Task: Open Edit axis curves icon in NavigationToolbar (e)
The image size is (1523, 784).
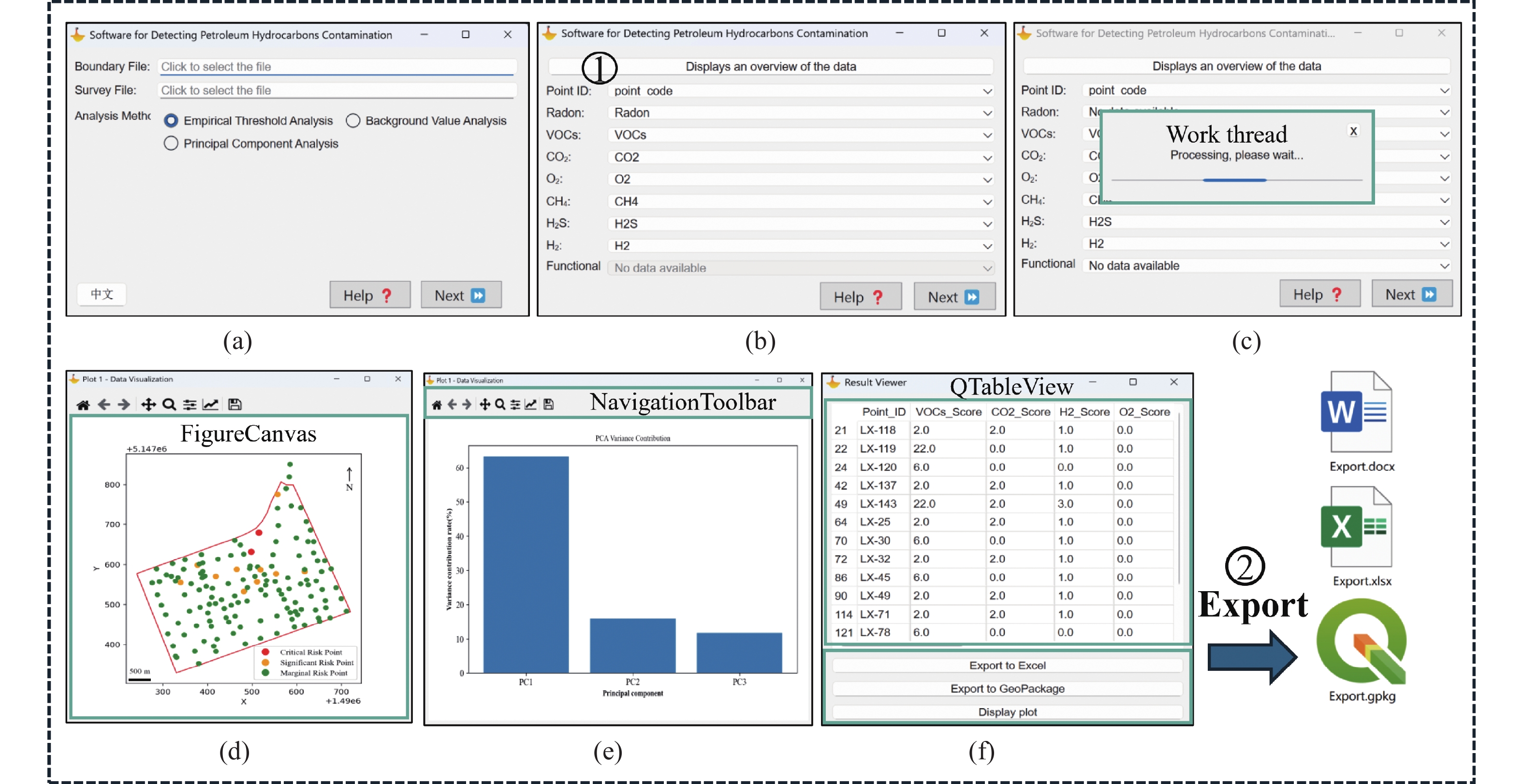Action: click(x=531, y=405)
